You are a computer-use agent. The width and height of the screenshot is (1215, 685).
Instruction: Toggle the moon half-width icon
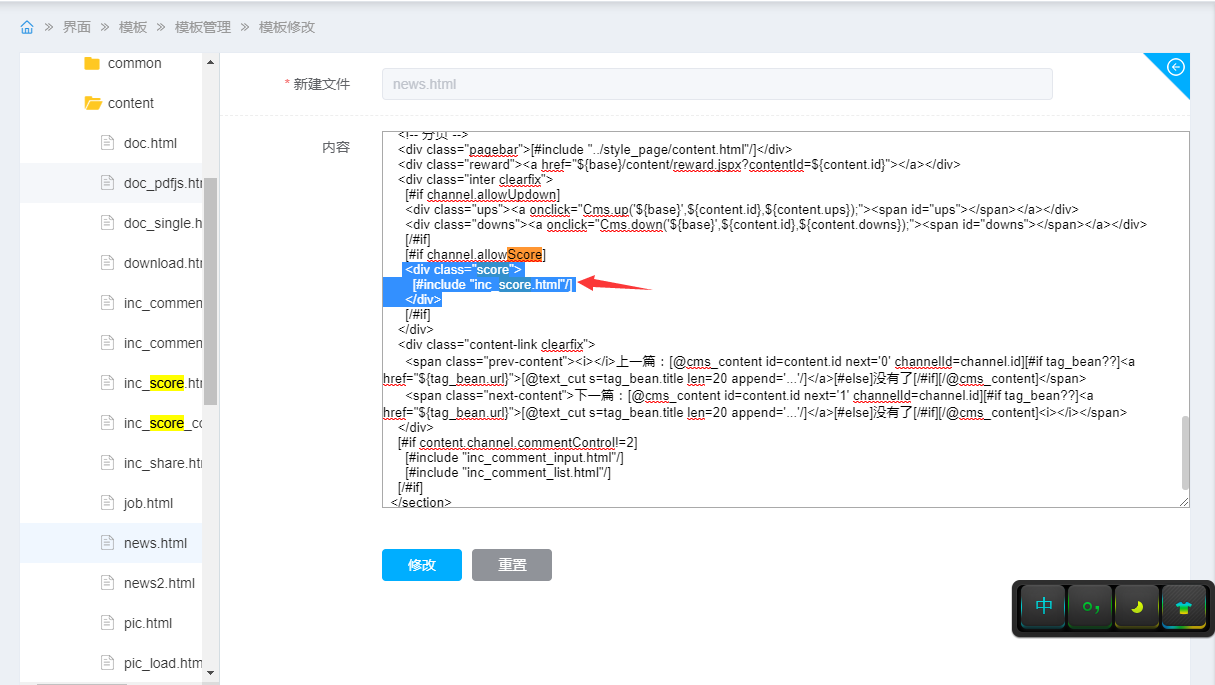point(1137,606)
